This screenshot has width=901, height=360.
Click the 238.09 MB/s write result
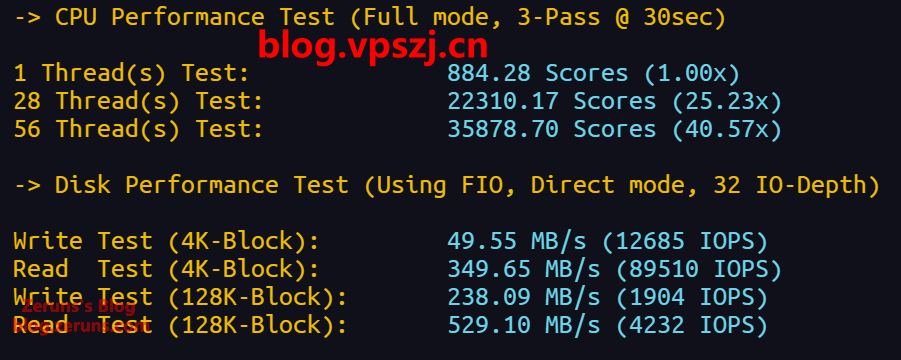523,297
